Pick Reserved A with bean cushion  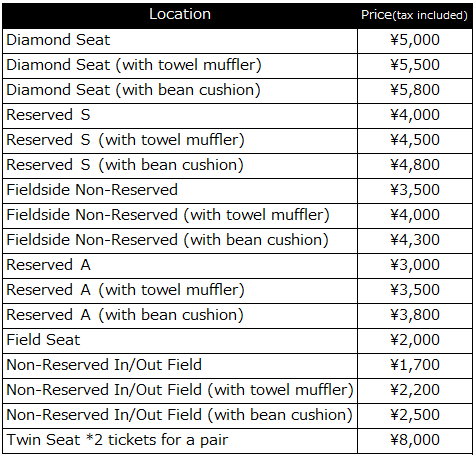[x=237, y=315]
